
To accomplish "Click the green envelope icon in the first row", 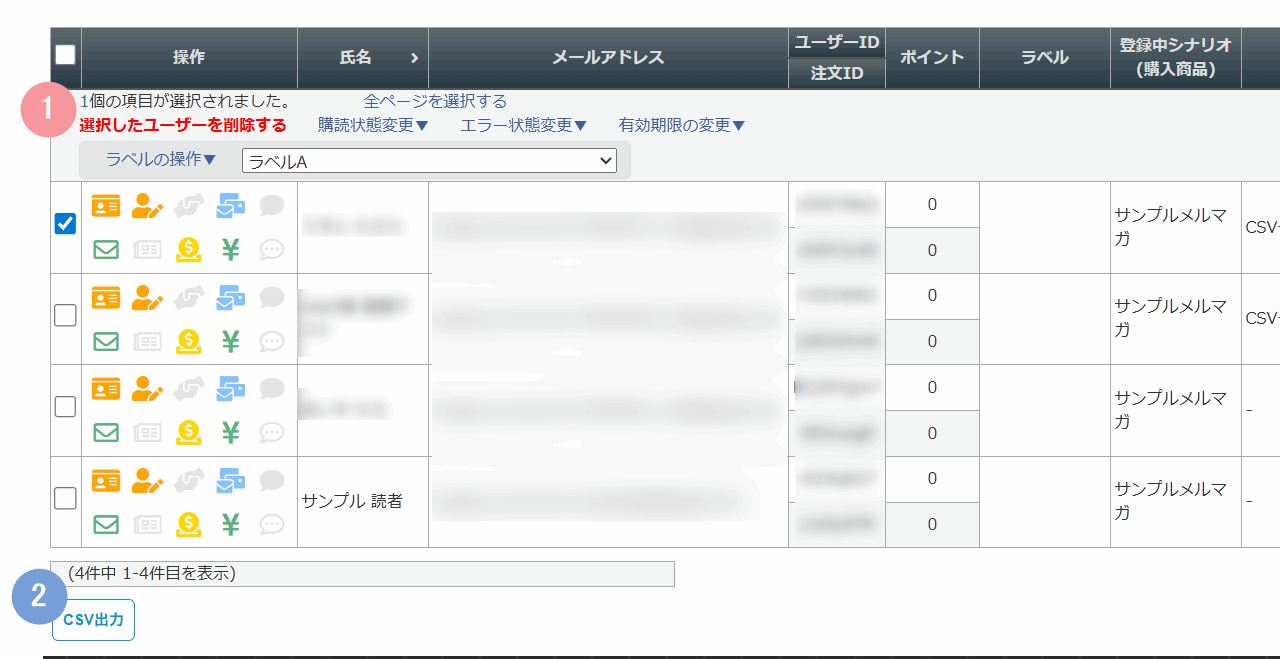I will pyautogui.click(x=105, y=249).
